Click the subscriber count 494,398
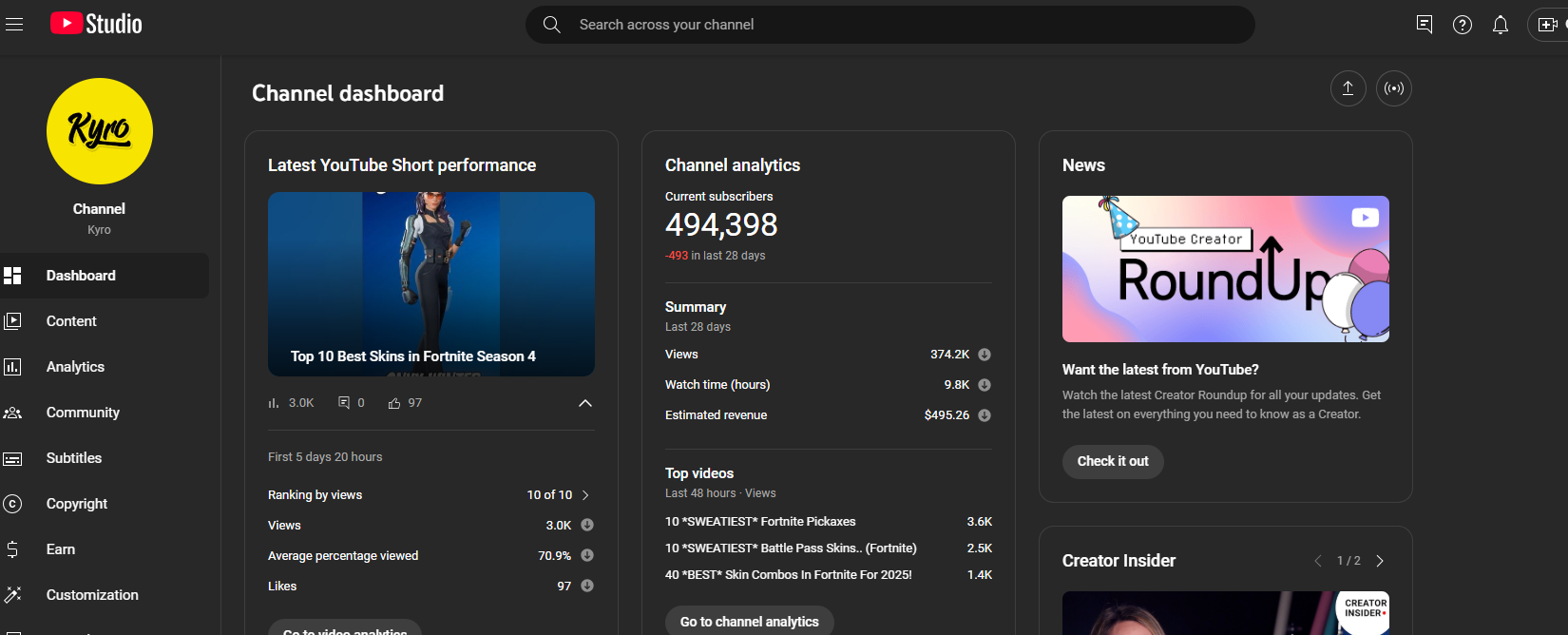 (721, 225)
